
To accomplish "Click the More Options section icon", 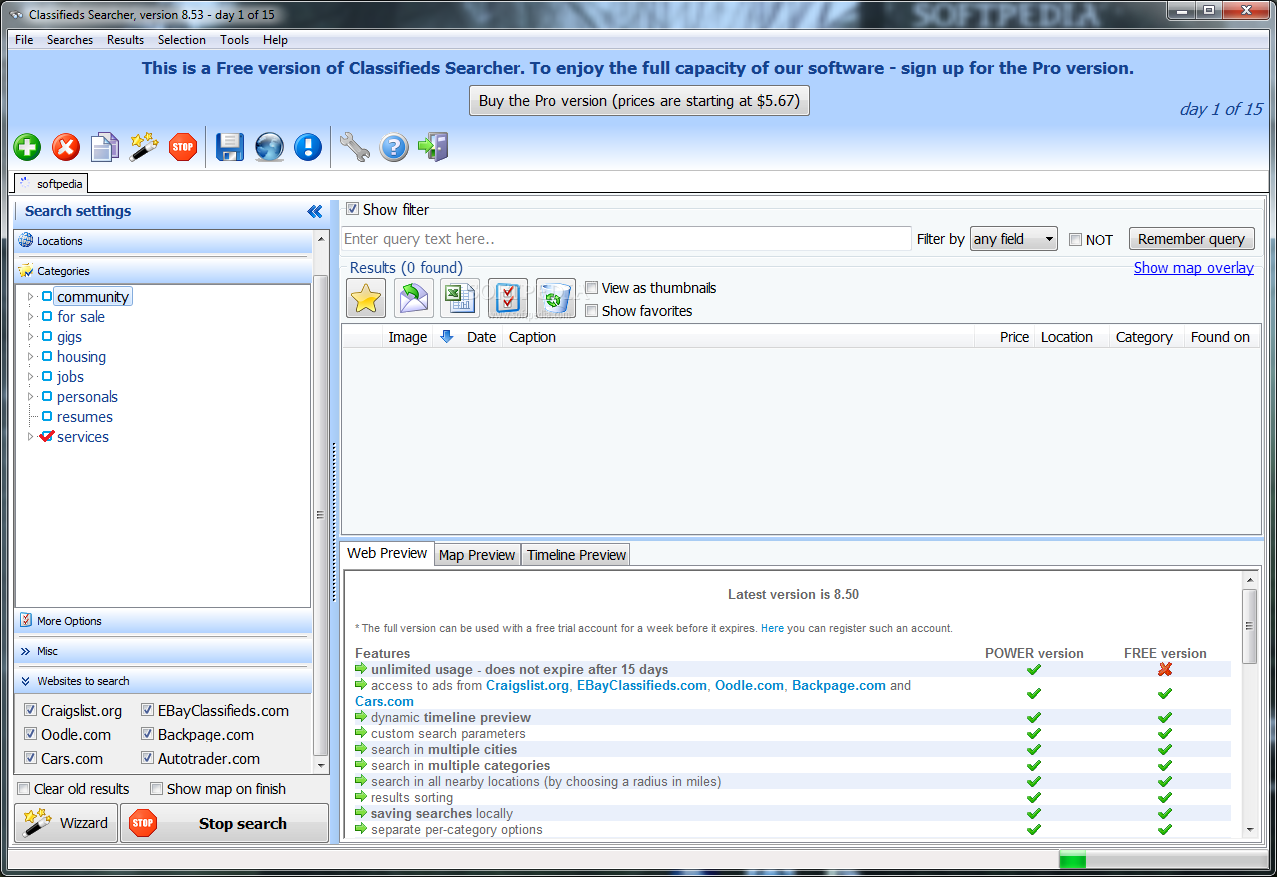I will [x=26, y=620].
